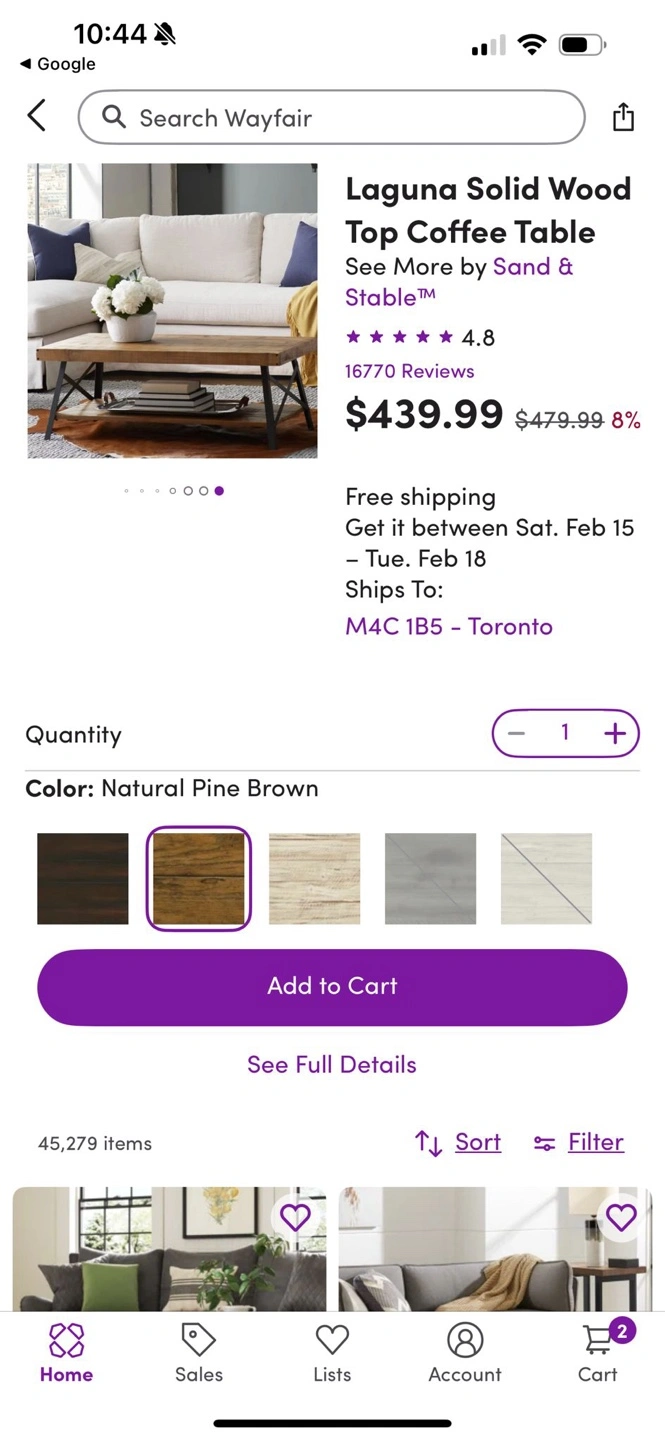Select the dark espresso color swatch
Image resolution: width=665 pixels, height=1440 pixels.
(83, 879)
